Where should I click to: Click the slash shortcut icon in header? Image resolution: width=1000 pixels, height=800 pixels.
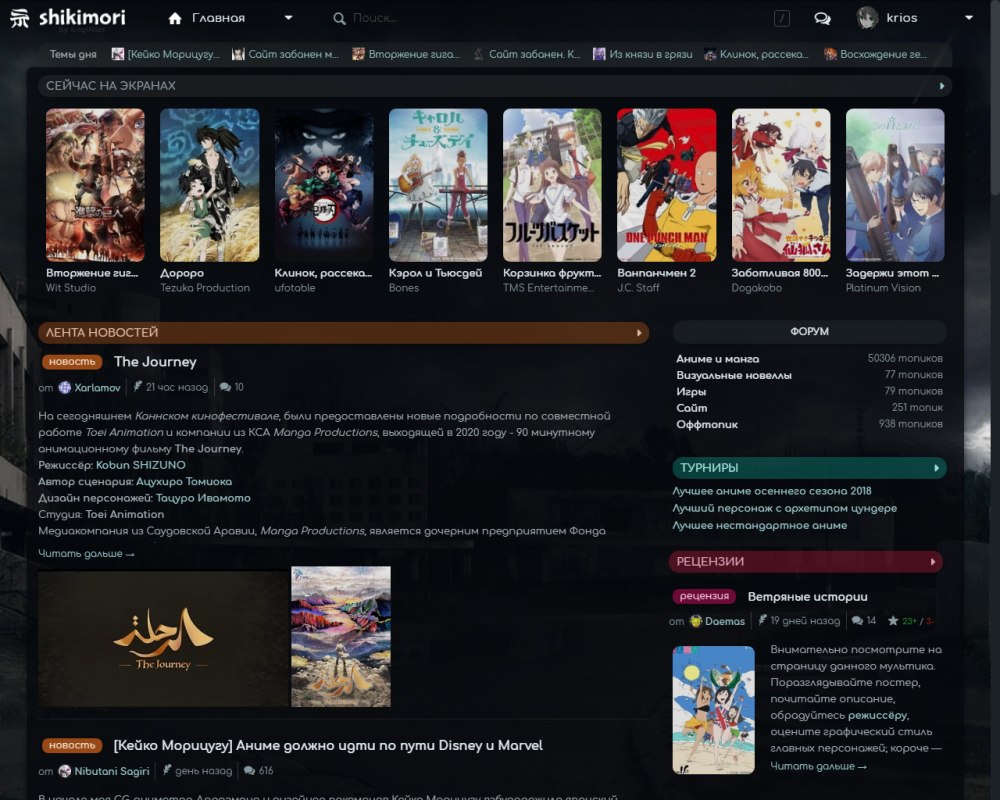coord(781,19)
